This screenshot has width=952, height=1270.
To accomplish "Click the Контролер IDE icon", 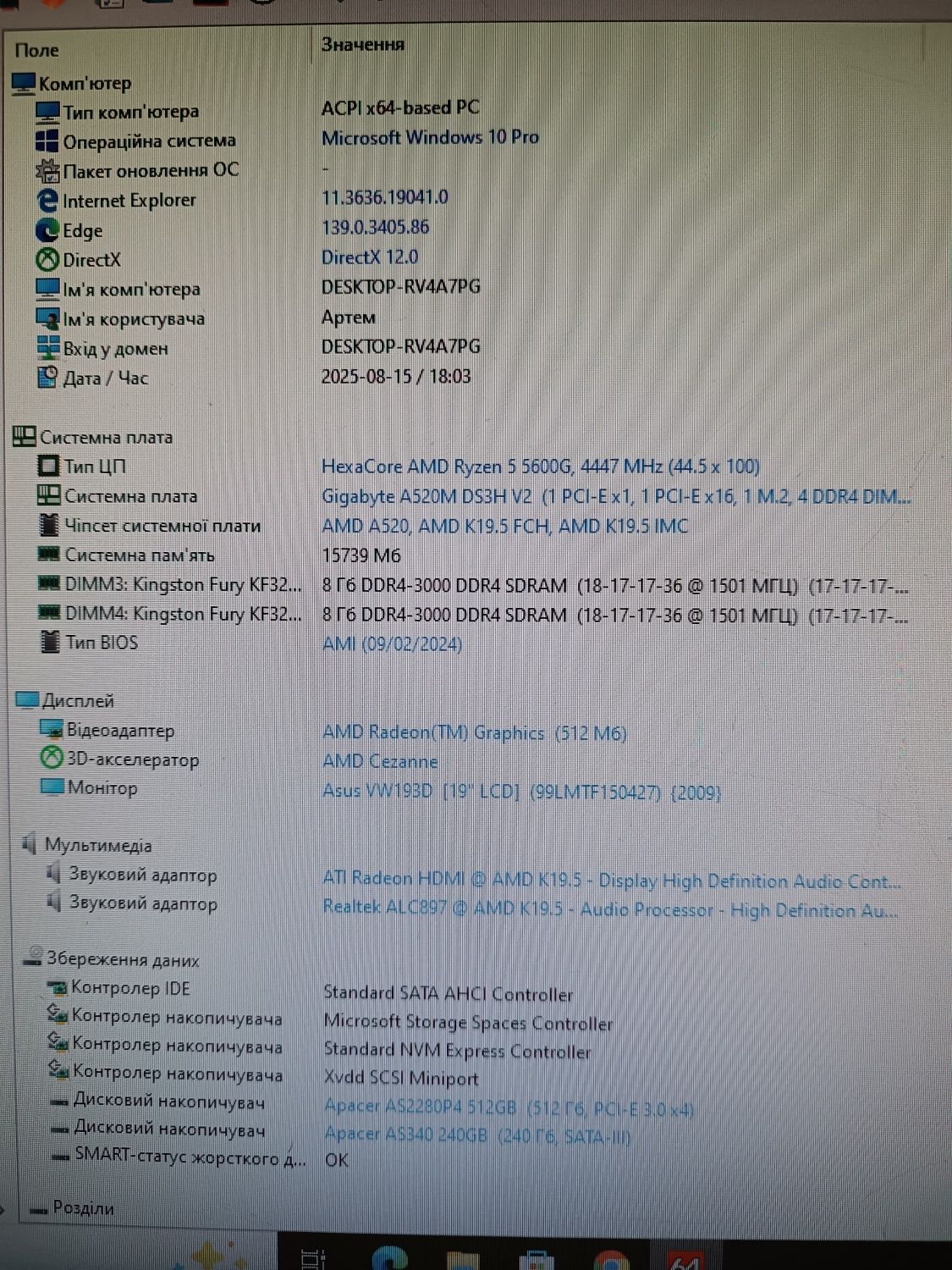I will (x=58, y=987).
